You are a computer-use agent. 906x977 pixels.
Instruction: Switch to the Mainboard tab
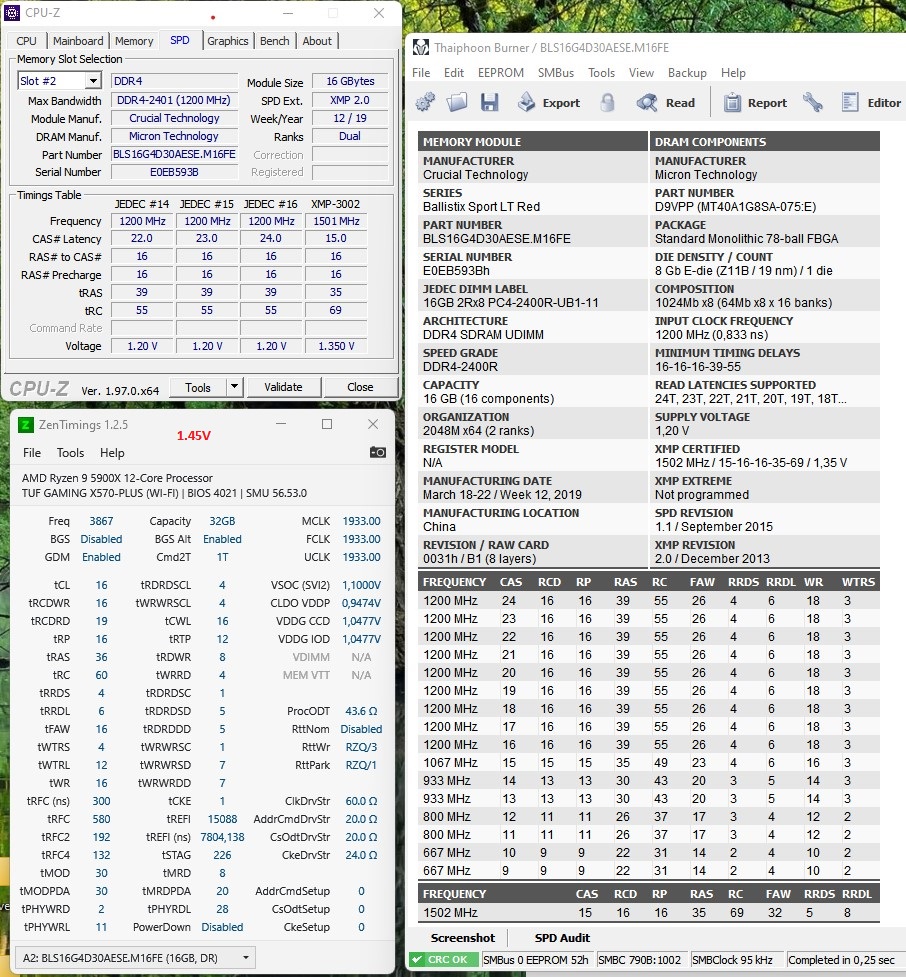(x=78, y=41)
